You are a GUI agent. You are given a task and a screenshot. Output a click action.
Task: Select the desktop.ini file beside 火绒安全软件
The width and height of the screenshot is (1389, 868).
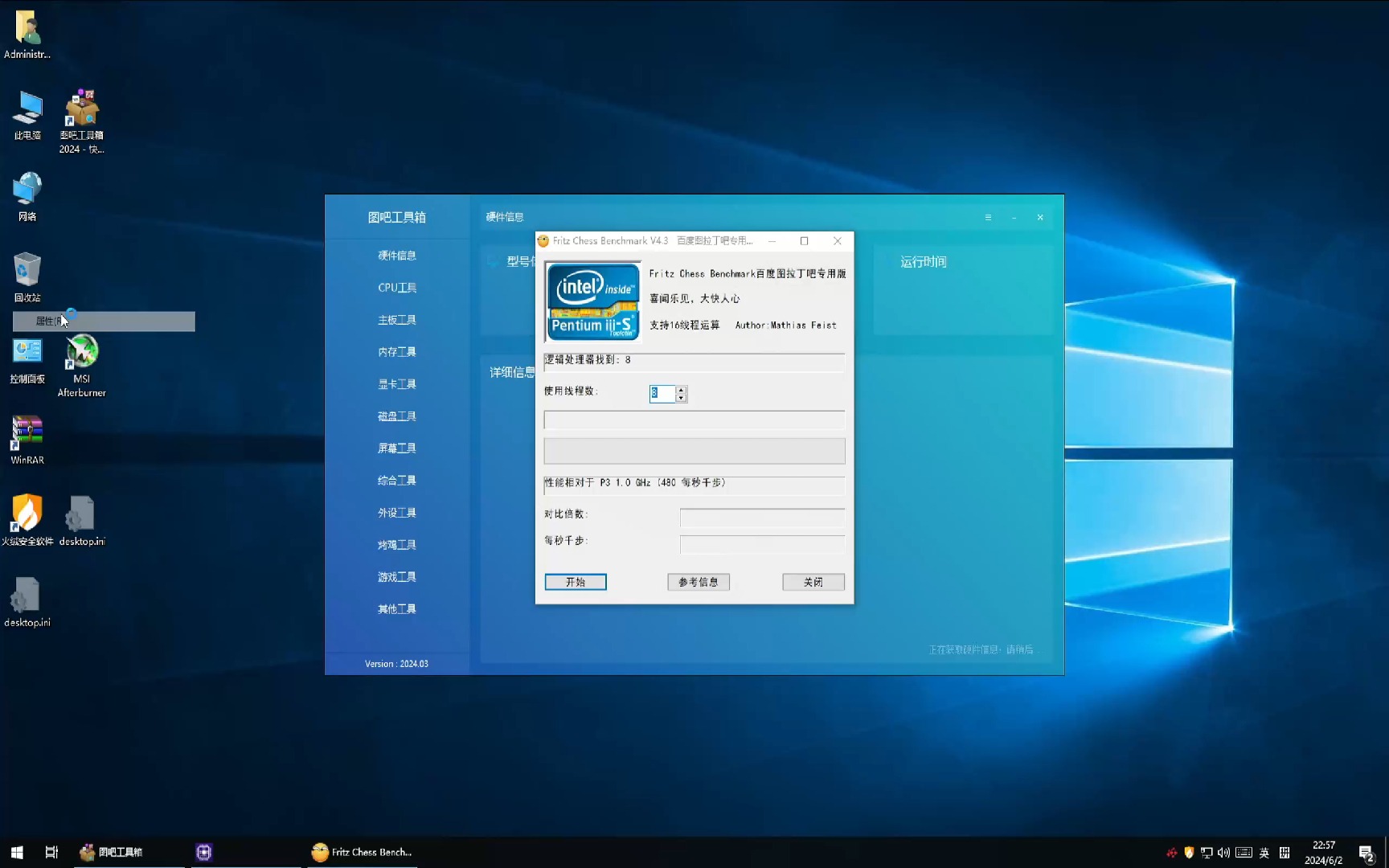pyautogui.click(x=81, y=520)
